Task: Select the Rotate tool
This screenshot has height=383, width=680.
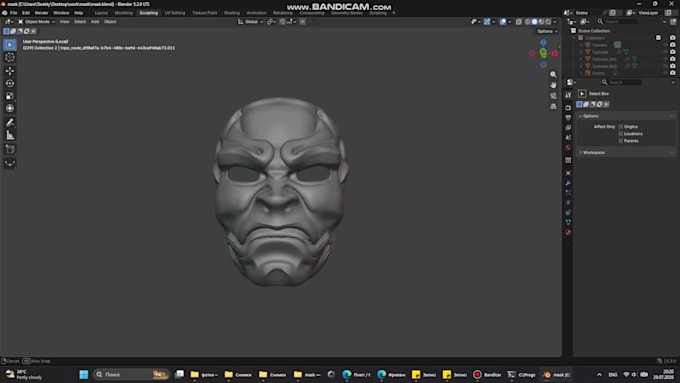Action: [10, 83]
